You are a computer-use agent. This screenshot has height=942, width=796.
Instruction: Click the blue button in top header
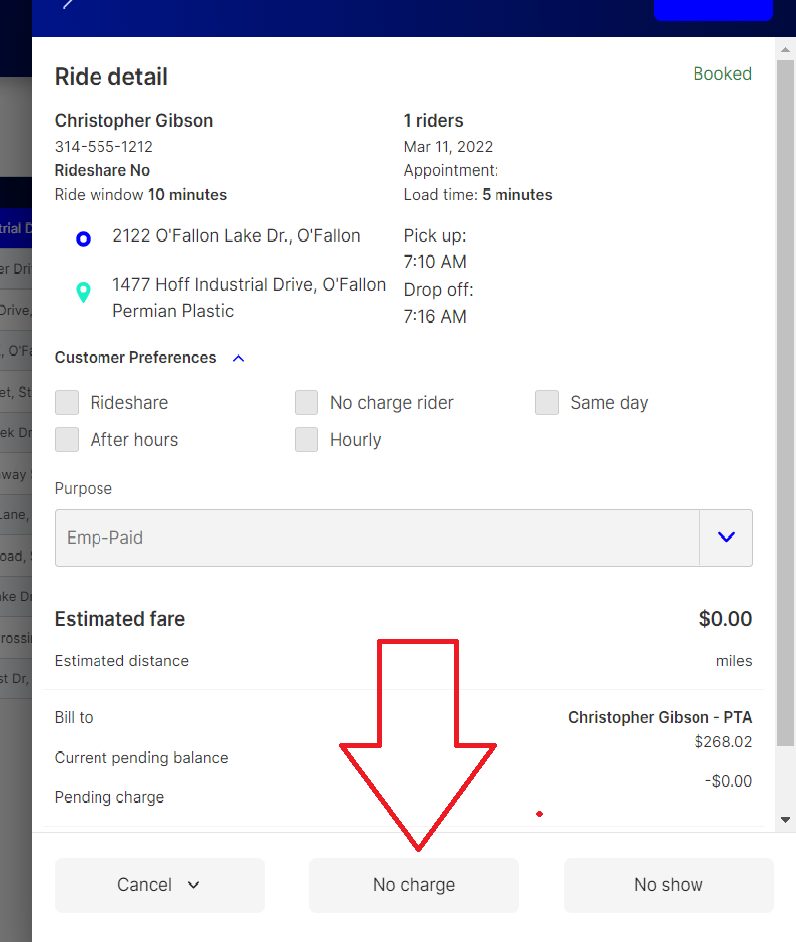pyautogui.click(x=712, y=9)
